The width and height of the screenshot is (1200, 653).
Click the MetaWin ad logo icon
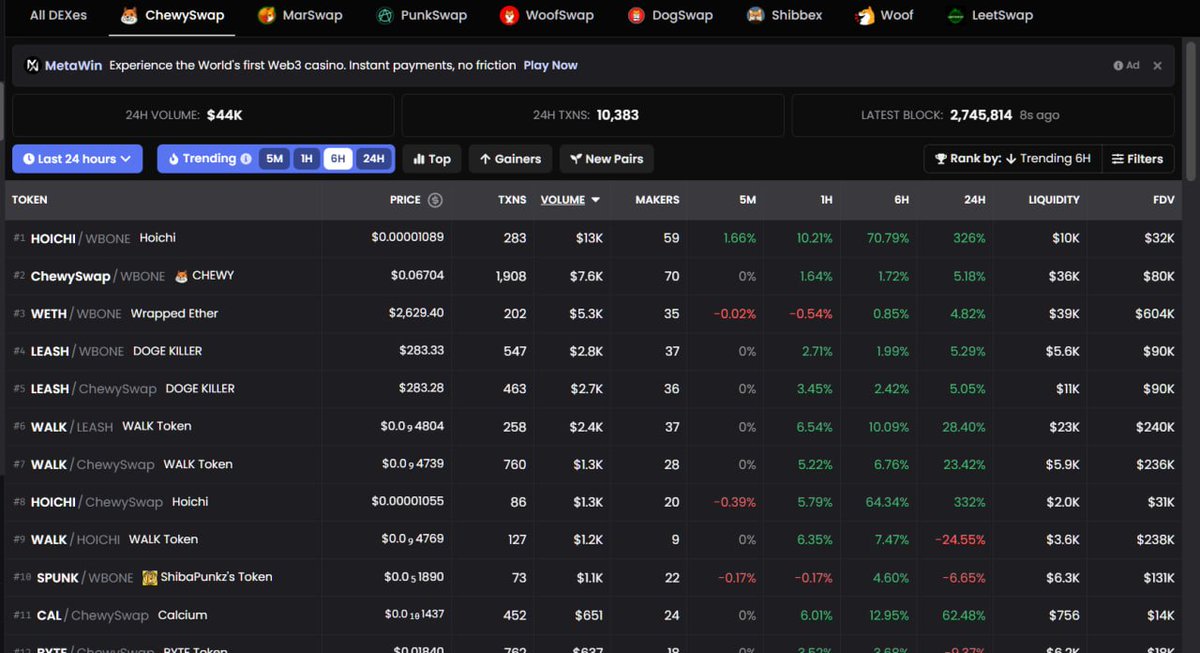tap(32, 65)
